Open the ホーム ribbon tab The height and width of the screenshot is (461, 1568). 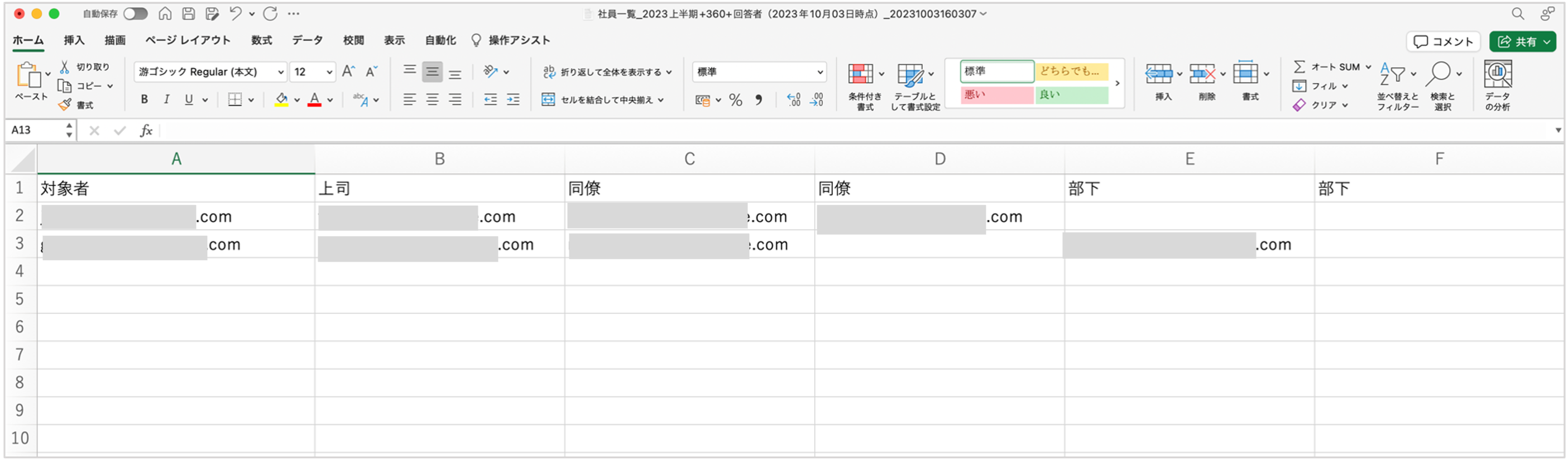(28, 40)
